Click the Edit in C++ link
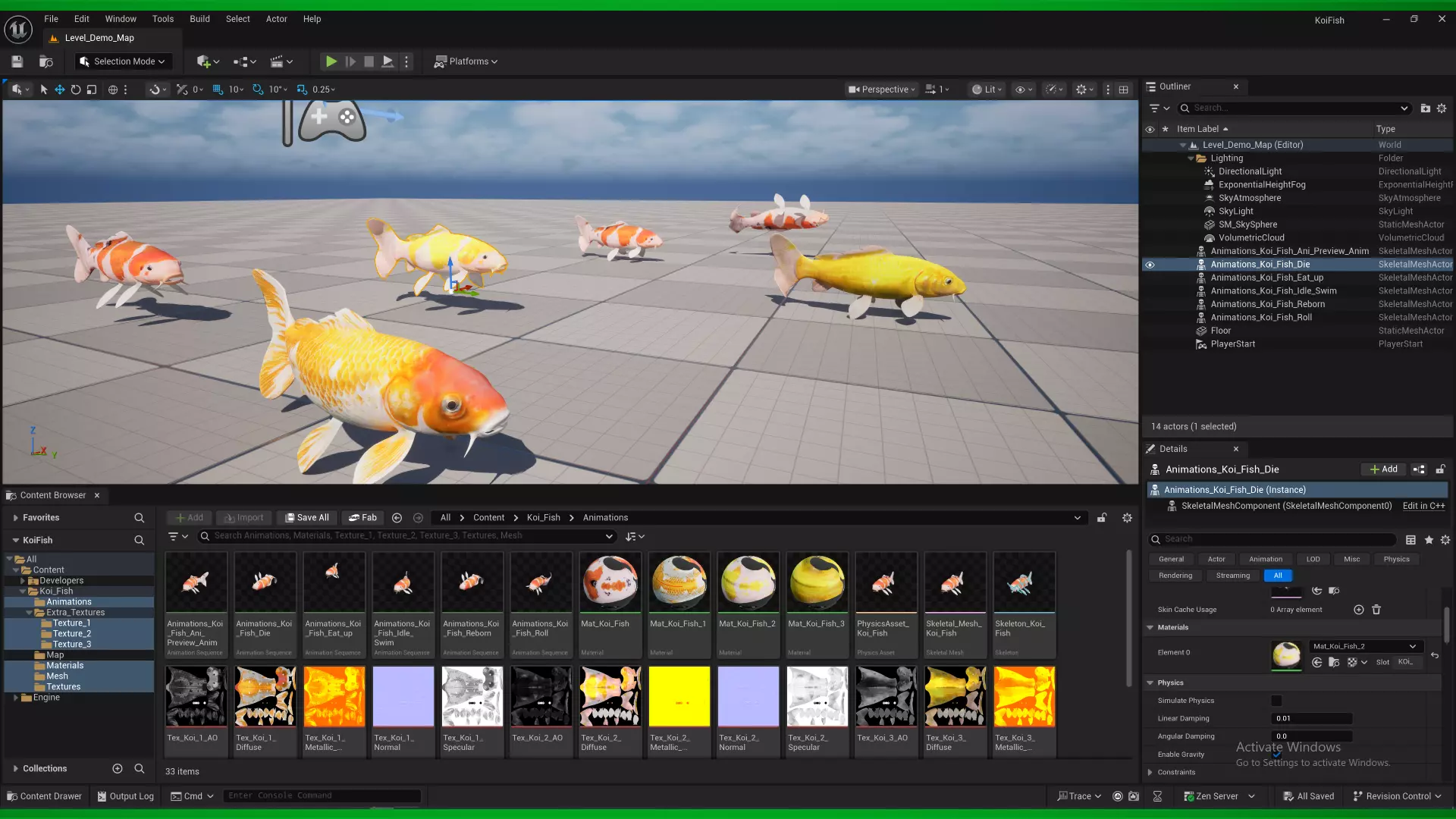 point(1423,506)
